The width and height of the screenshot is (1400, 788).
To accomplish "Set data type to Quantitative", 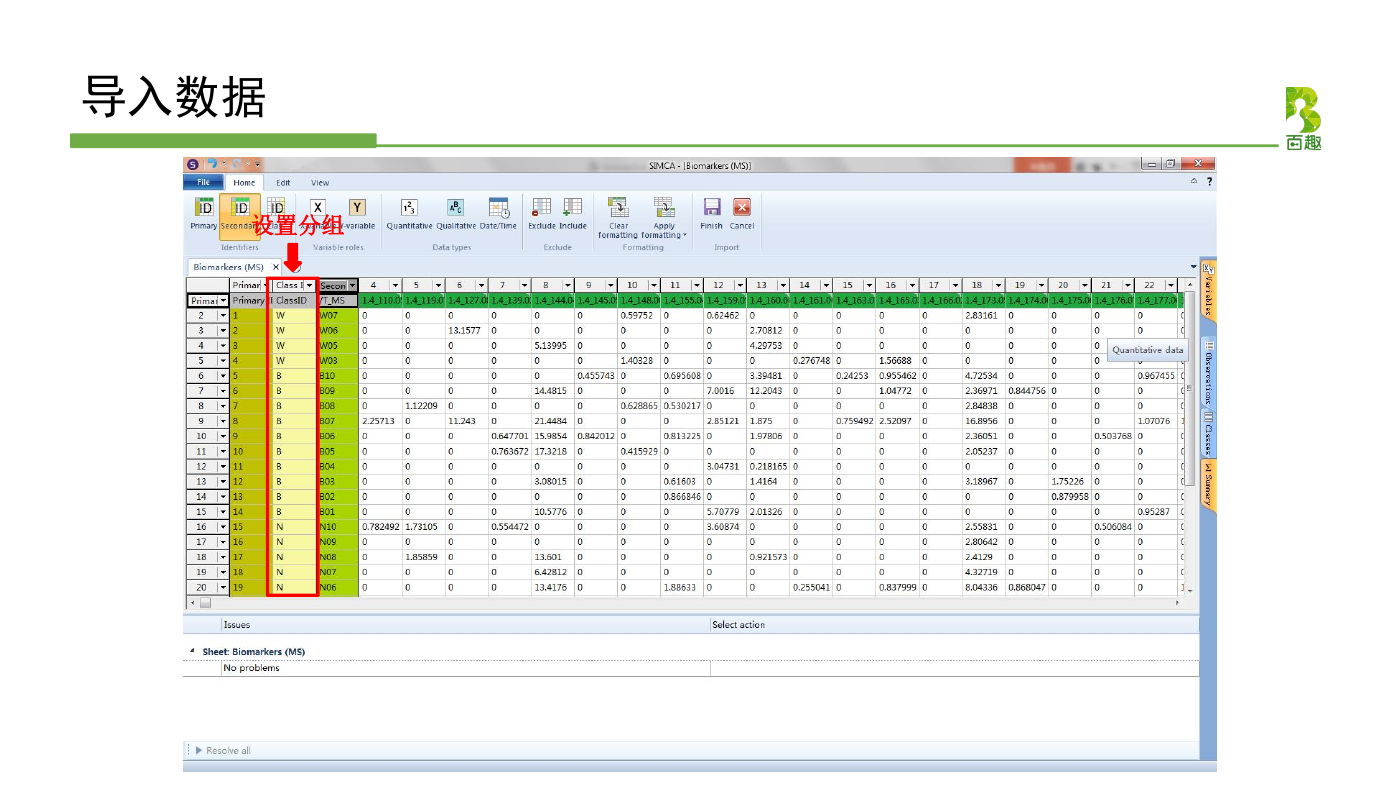I will coord(409,213).
